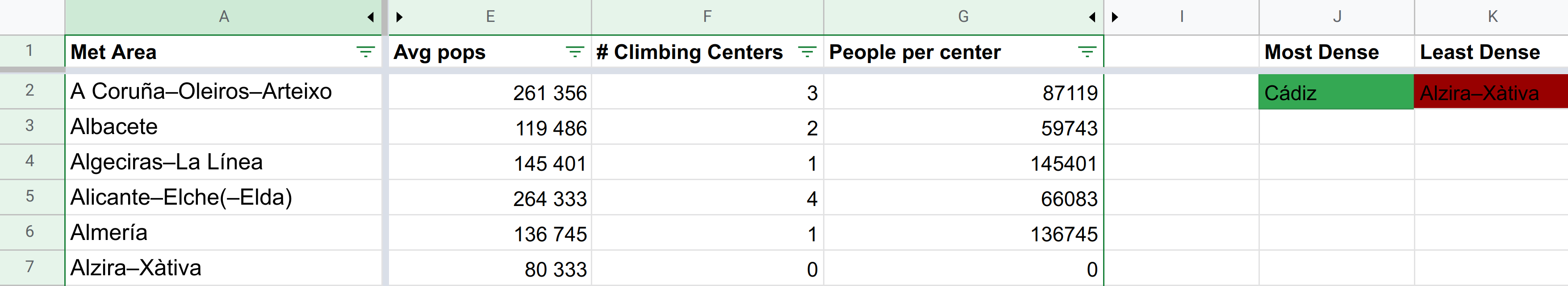This screenshot has height=286, width=1568.
Task: Click the green Cádiz cell
Action: pos(1336,93)
